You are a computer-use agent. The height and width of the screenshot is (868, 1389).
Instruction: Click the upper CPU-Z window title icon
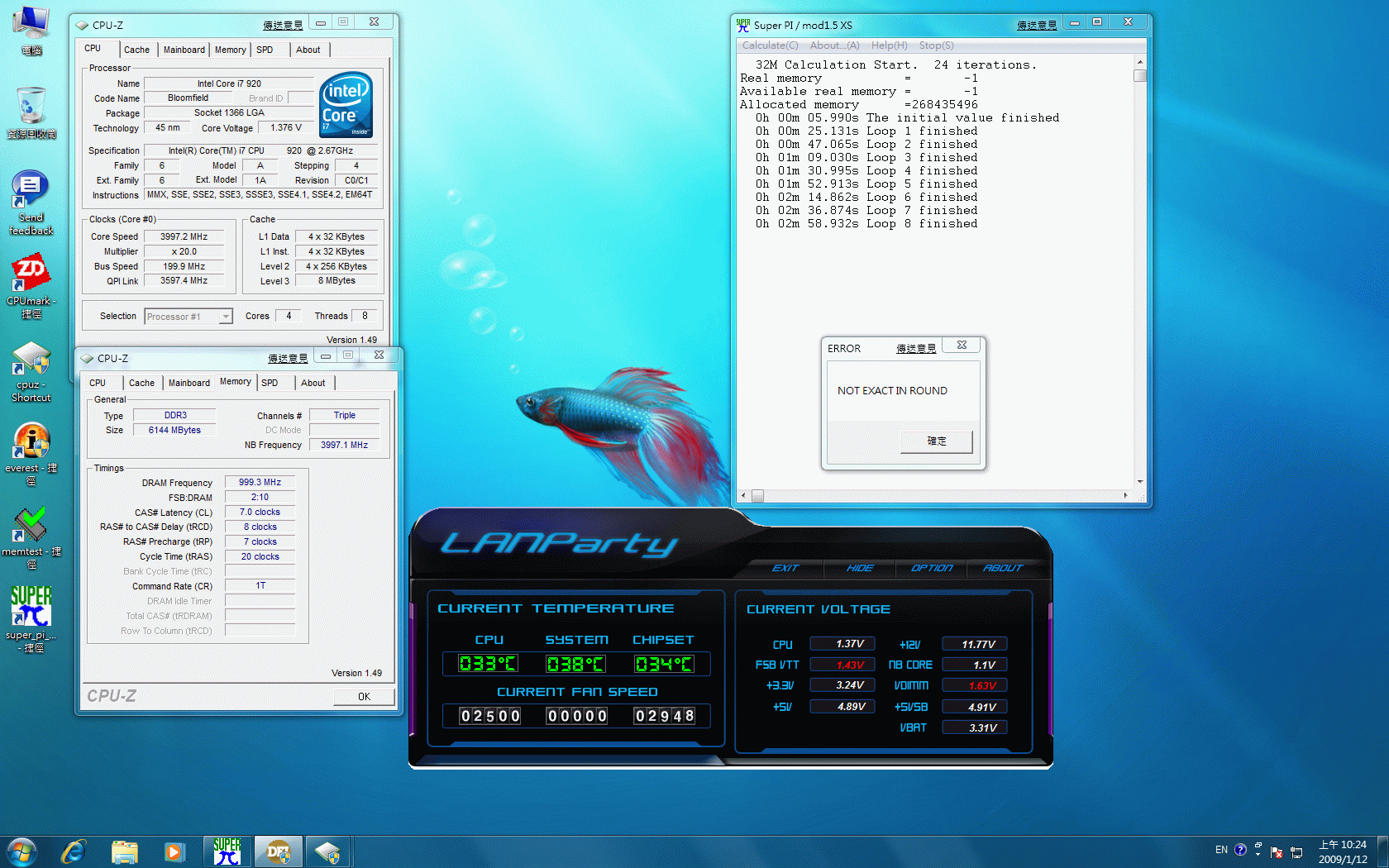click(82, 26)
